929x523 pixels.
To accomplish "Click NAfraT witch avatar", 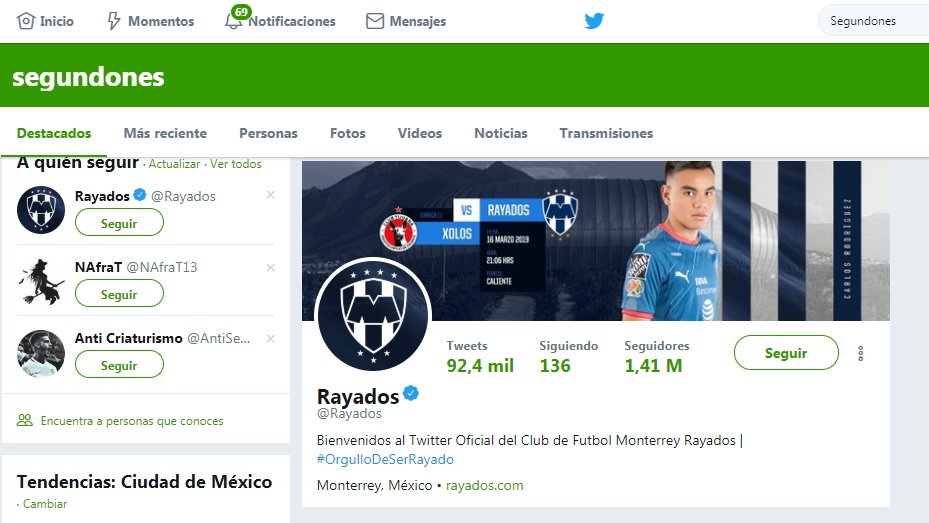I will (41, 281).
